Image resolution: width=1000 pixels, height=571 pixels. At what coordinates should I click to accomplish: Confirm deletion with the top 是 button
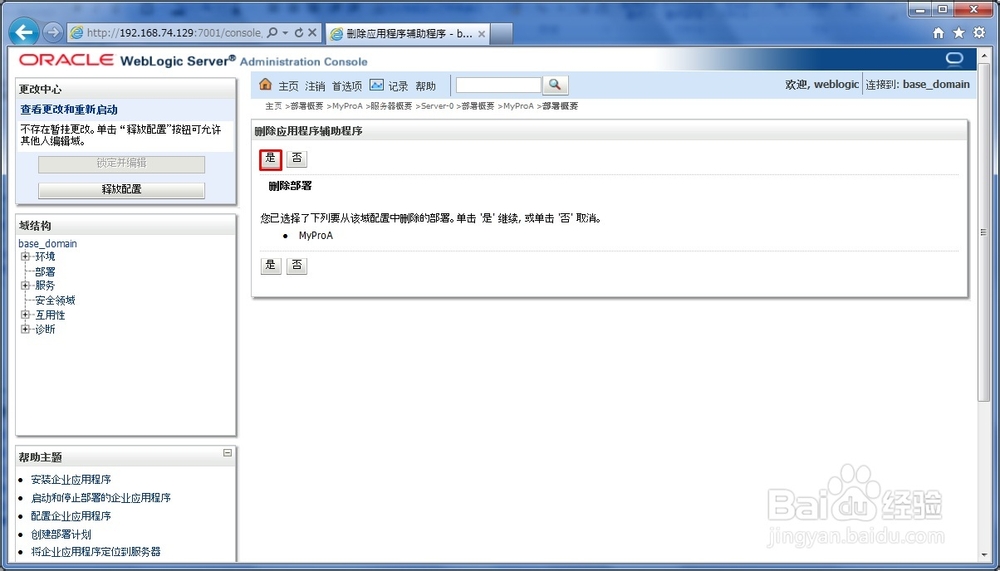[x=270, y=159]
